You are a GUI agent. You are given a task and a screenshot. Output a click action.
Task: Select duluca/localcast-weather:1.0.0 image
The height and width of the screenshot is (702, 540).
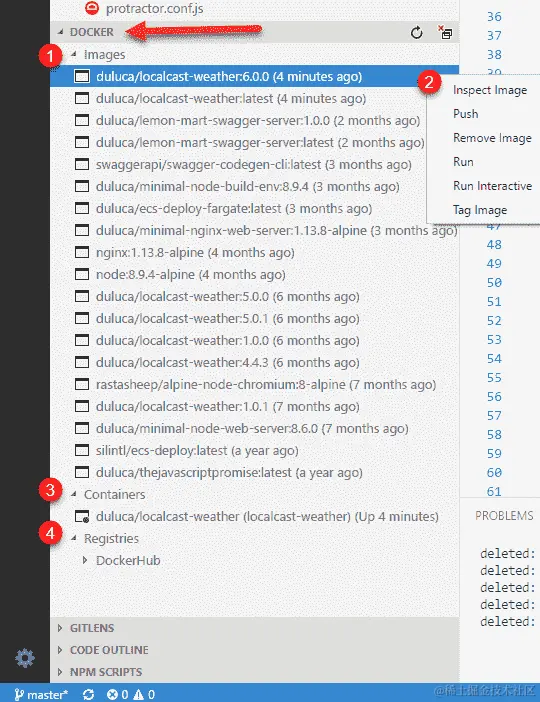[227, 340]
